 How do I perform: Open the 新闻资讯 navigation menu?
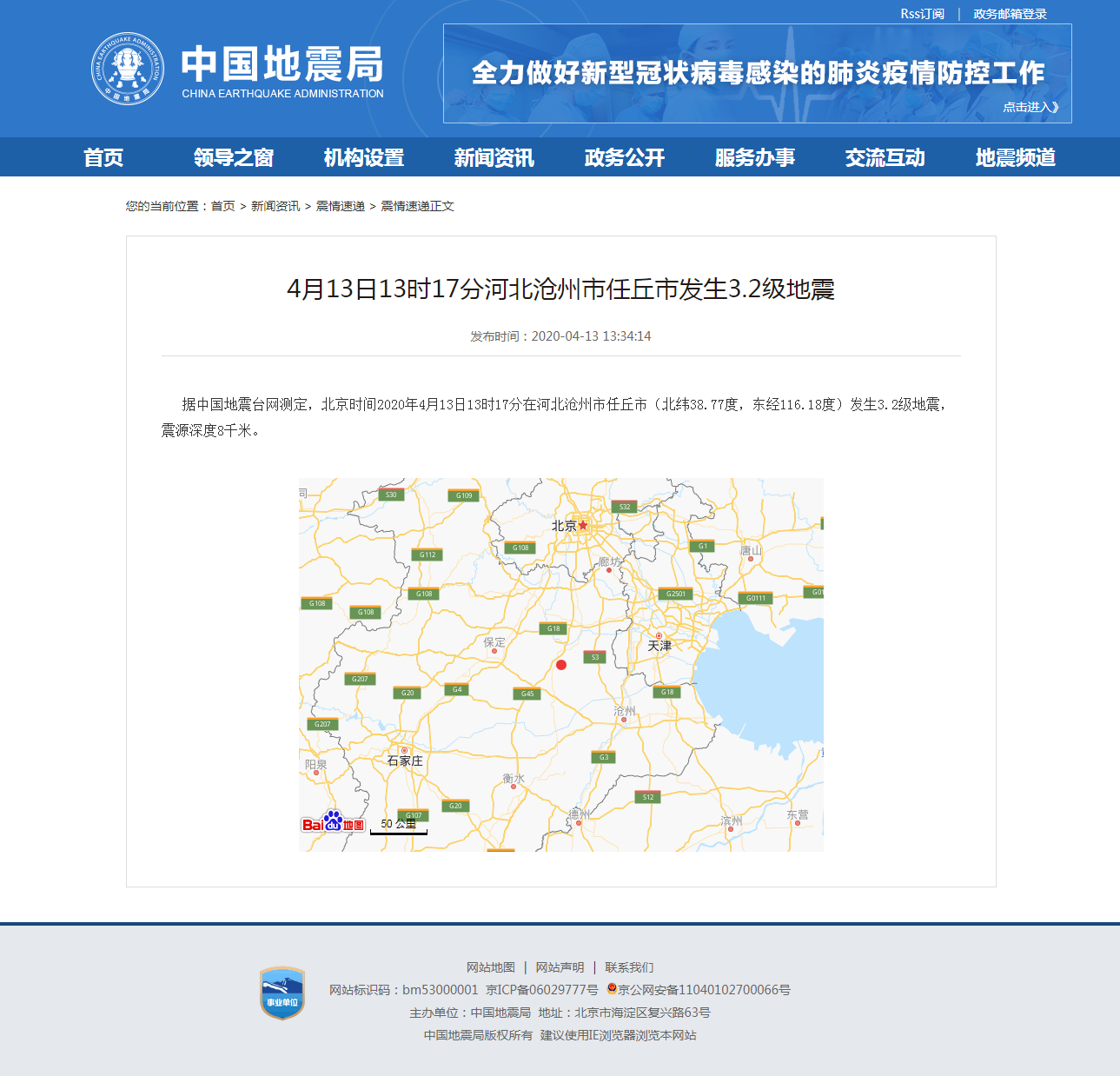[494, 157]
